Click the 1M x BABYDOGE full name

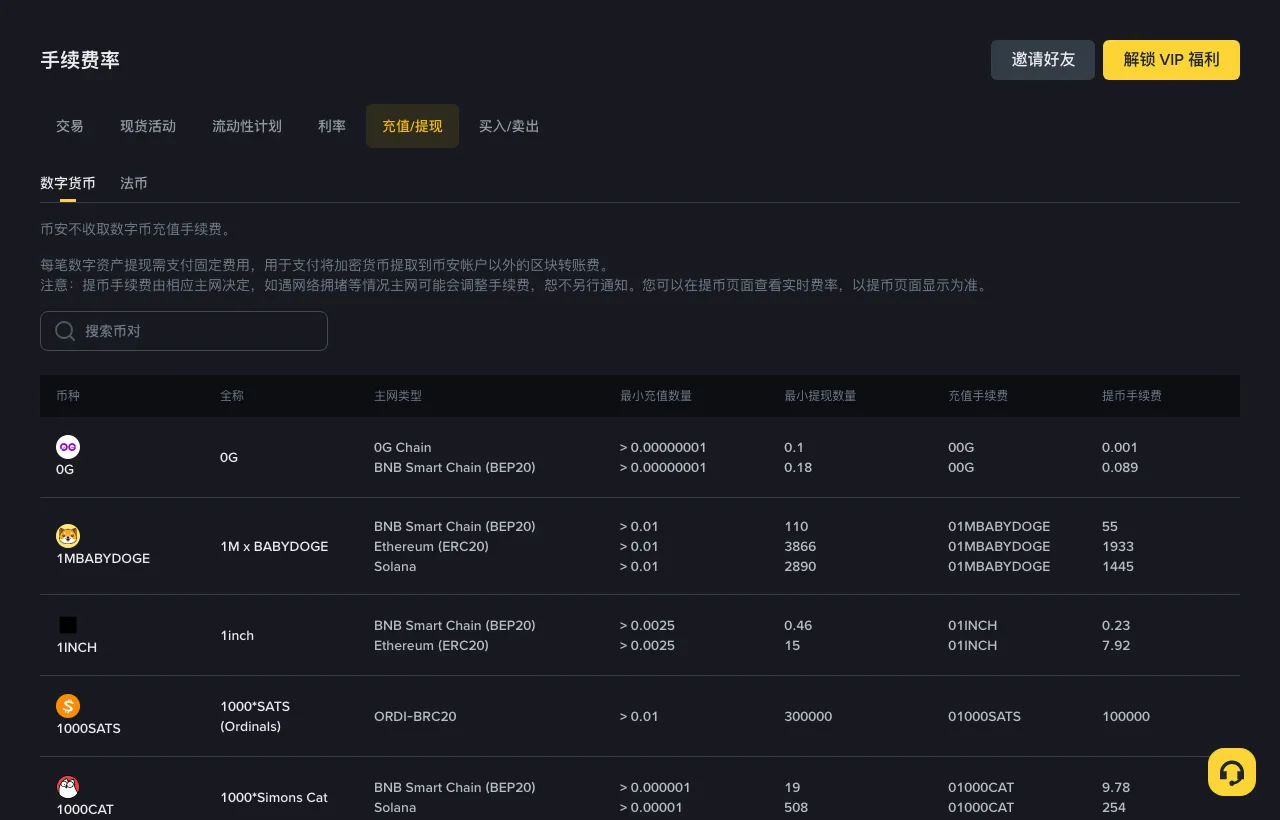click(274, 546)
